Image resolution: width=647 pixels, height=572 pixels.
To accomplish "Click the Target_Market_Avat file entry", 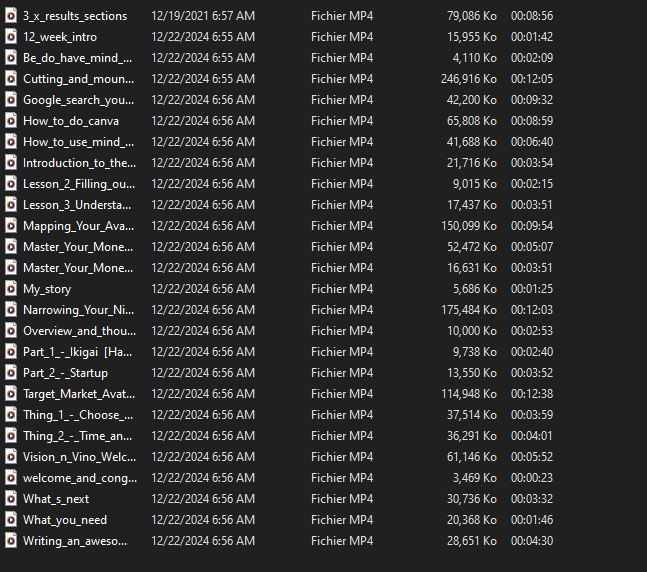I will tap(78, 394).
